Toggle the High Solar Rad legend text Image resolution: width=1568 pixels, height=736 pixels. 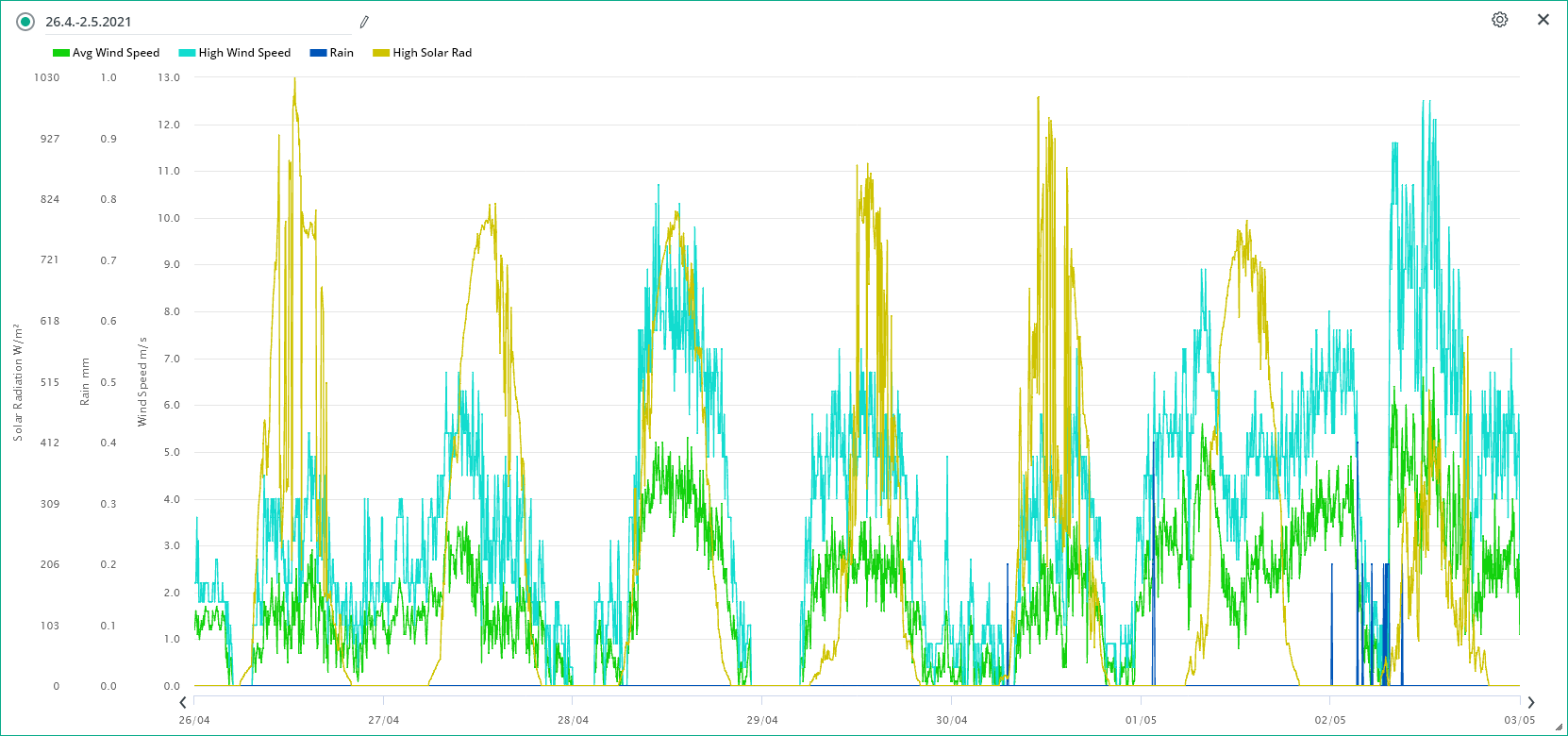pyautogui.click(x=432, y=53)
